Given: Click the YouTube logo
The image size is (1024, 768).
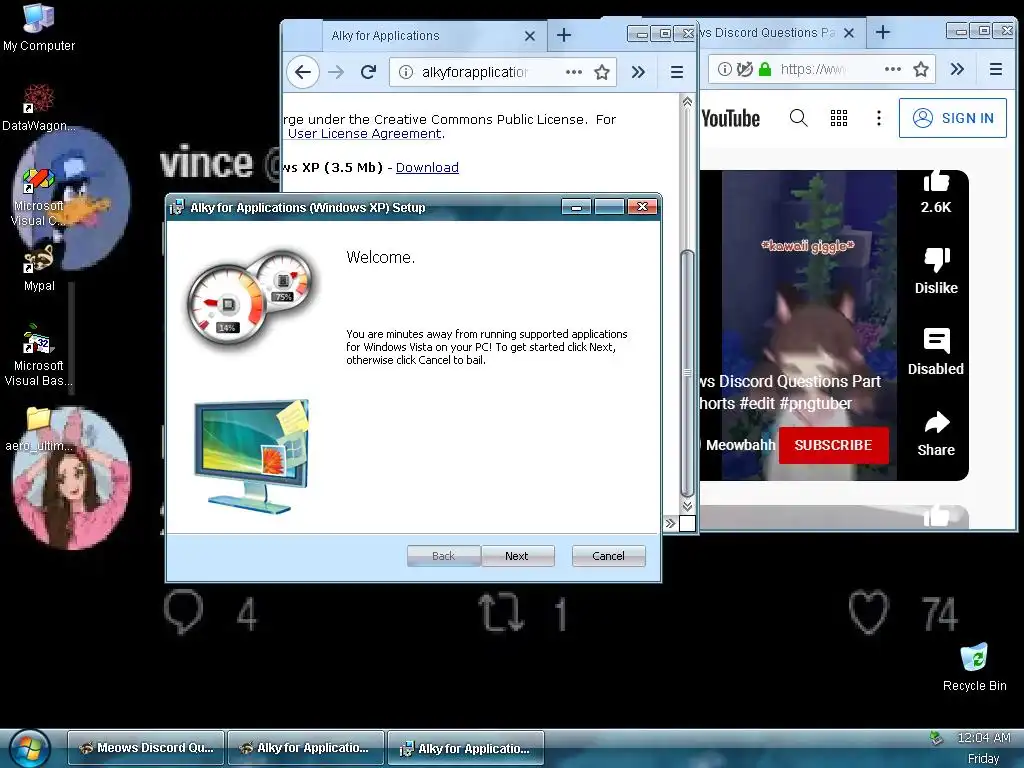Looking at the screenshot, I should click(730, 118).
